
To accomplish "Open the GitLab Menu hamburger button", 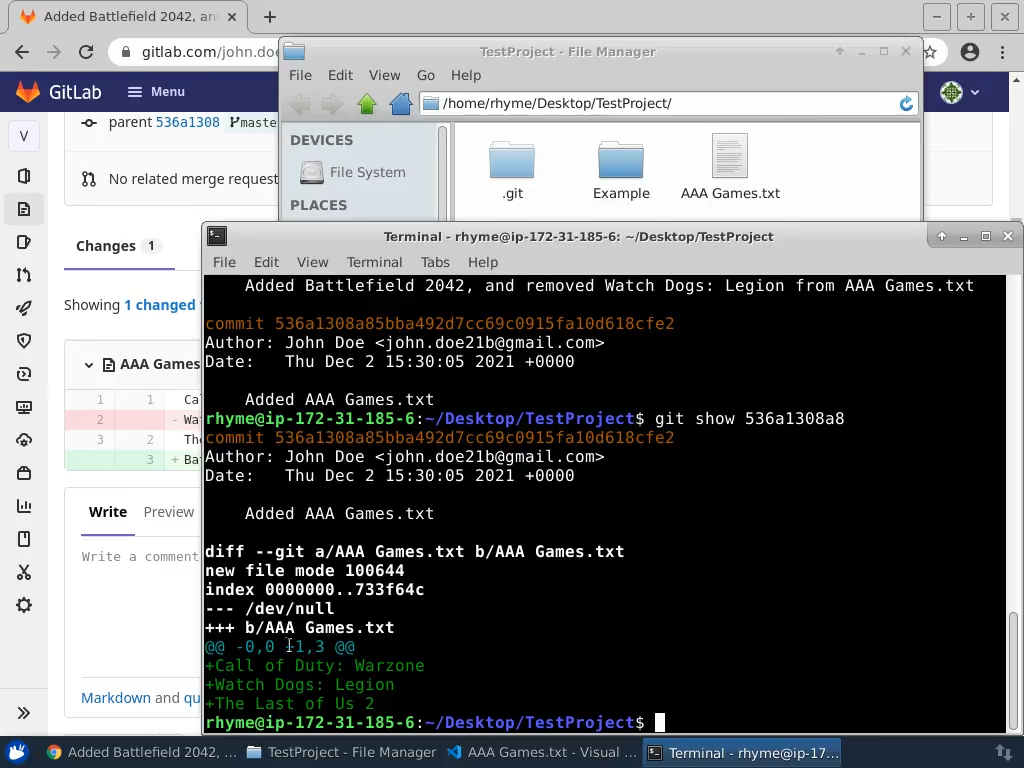I will (x=156, y=92).
